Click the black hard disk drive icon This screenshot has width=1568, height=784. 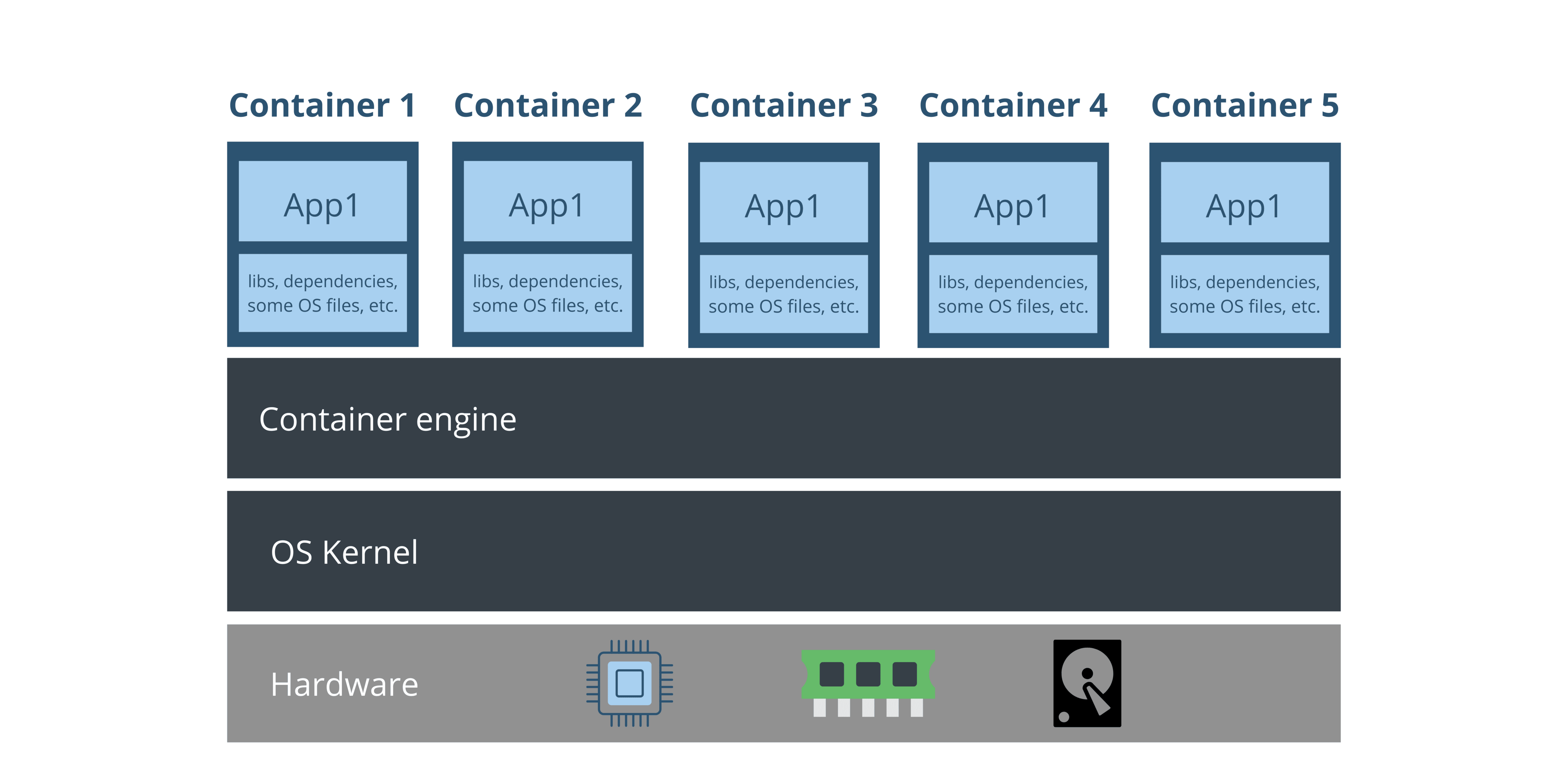tap(1087, 684)
